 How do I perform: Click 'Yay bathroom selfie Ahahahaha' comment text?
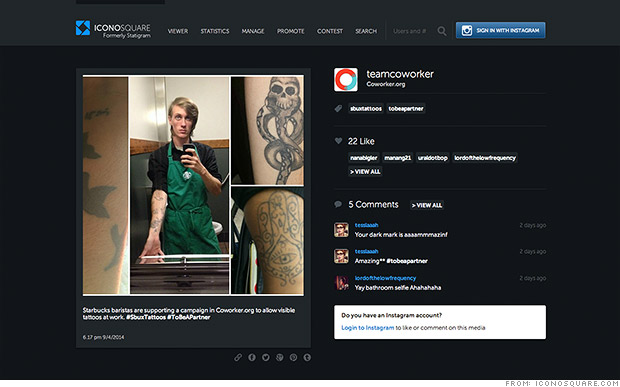click(x=398, y=287)
